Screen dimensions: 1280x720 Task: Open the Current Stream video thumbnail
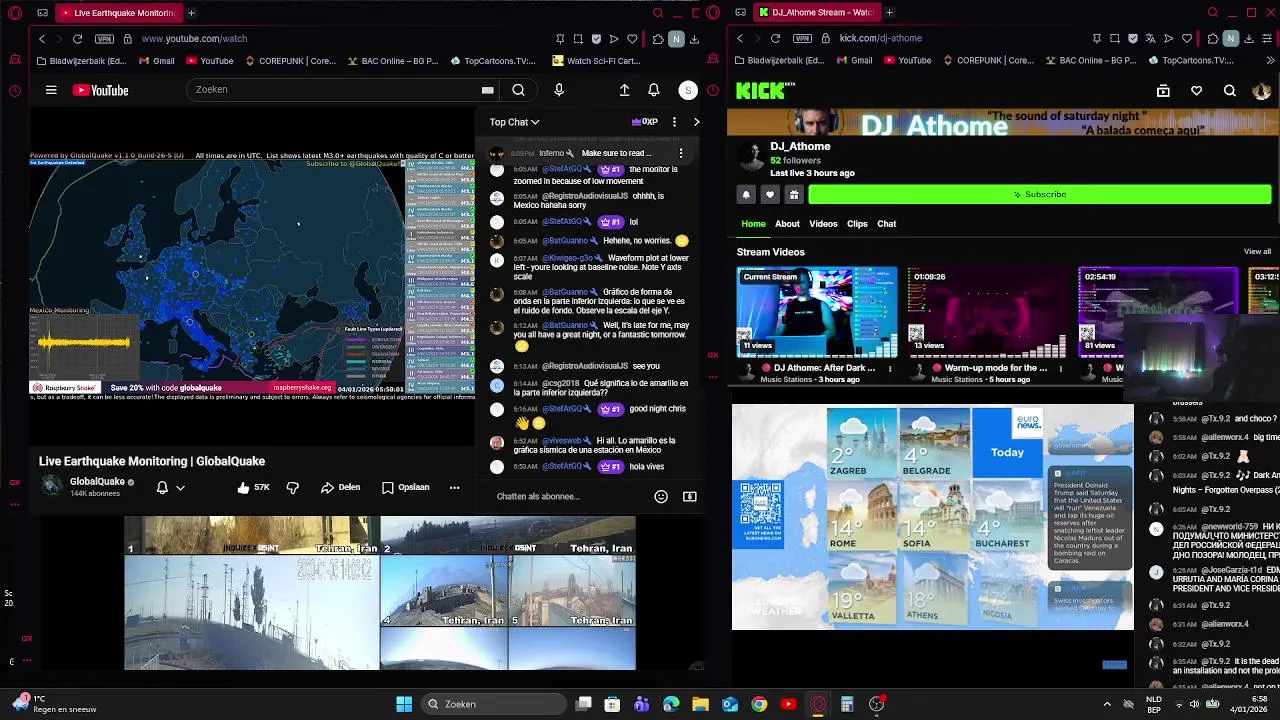click(x=817, y=312)
